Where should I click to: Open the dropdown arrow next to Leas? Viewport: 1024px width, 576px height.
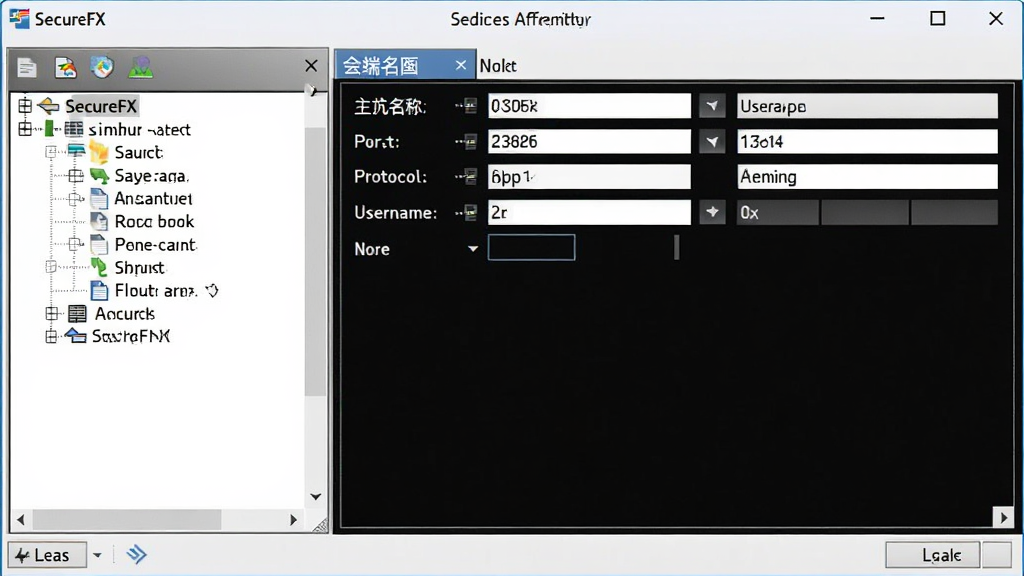pyautogui.click(x=97, y=555)
